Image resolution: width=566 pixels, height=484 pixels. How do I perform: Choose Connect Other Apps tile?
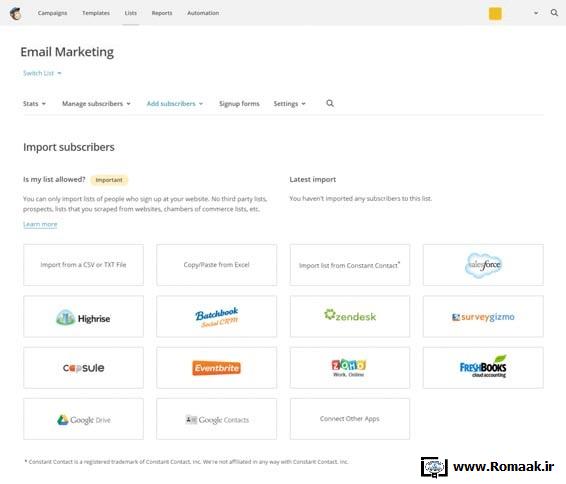click(350, 419)
